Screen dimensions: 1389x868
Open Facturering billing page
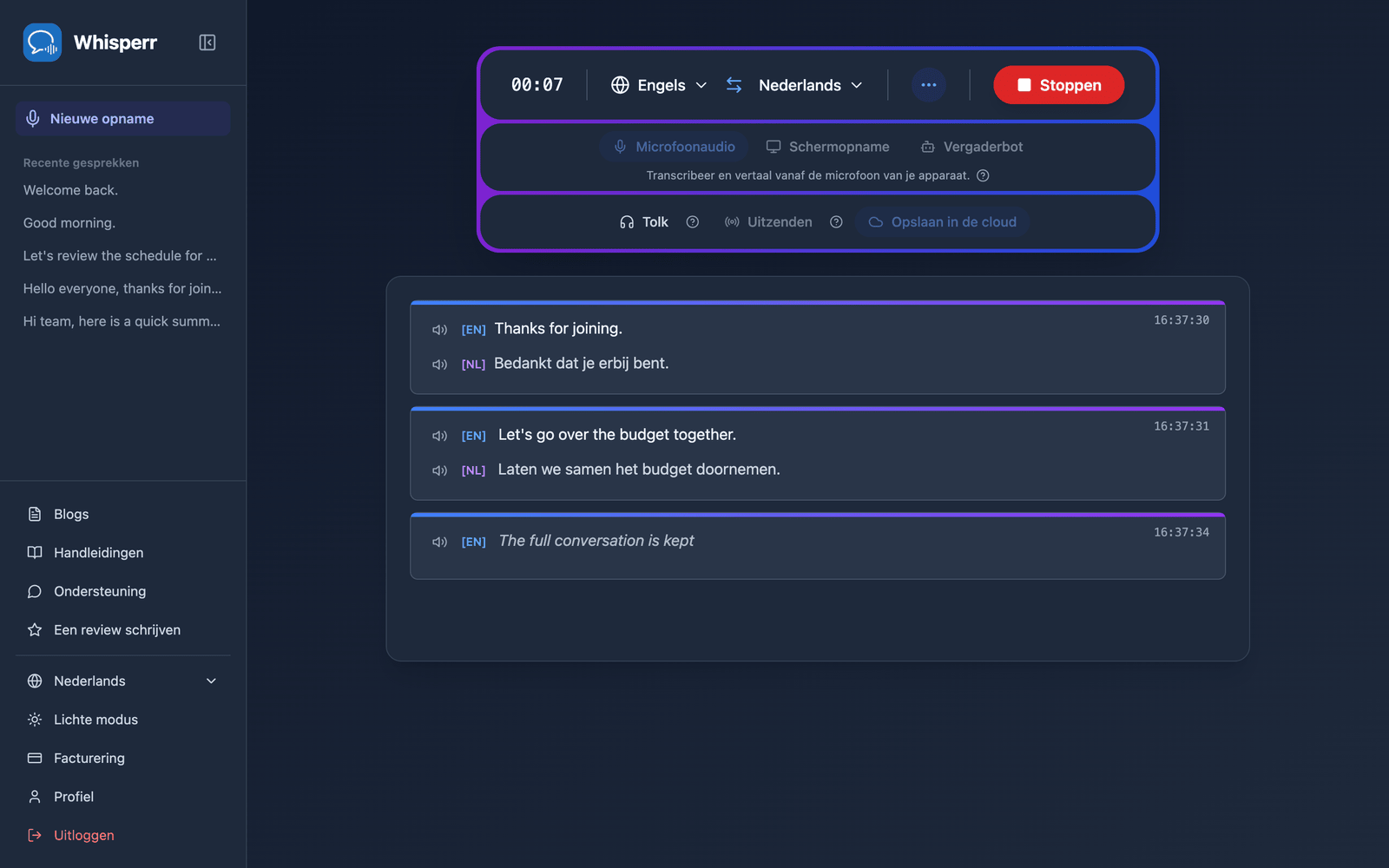(122, 759)
